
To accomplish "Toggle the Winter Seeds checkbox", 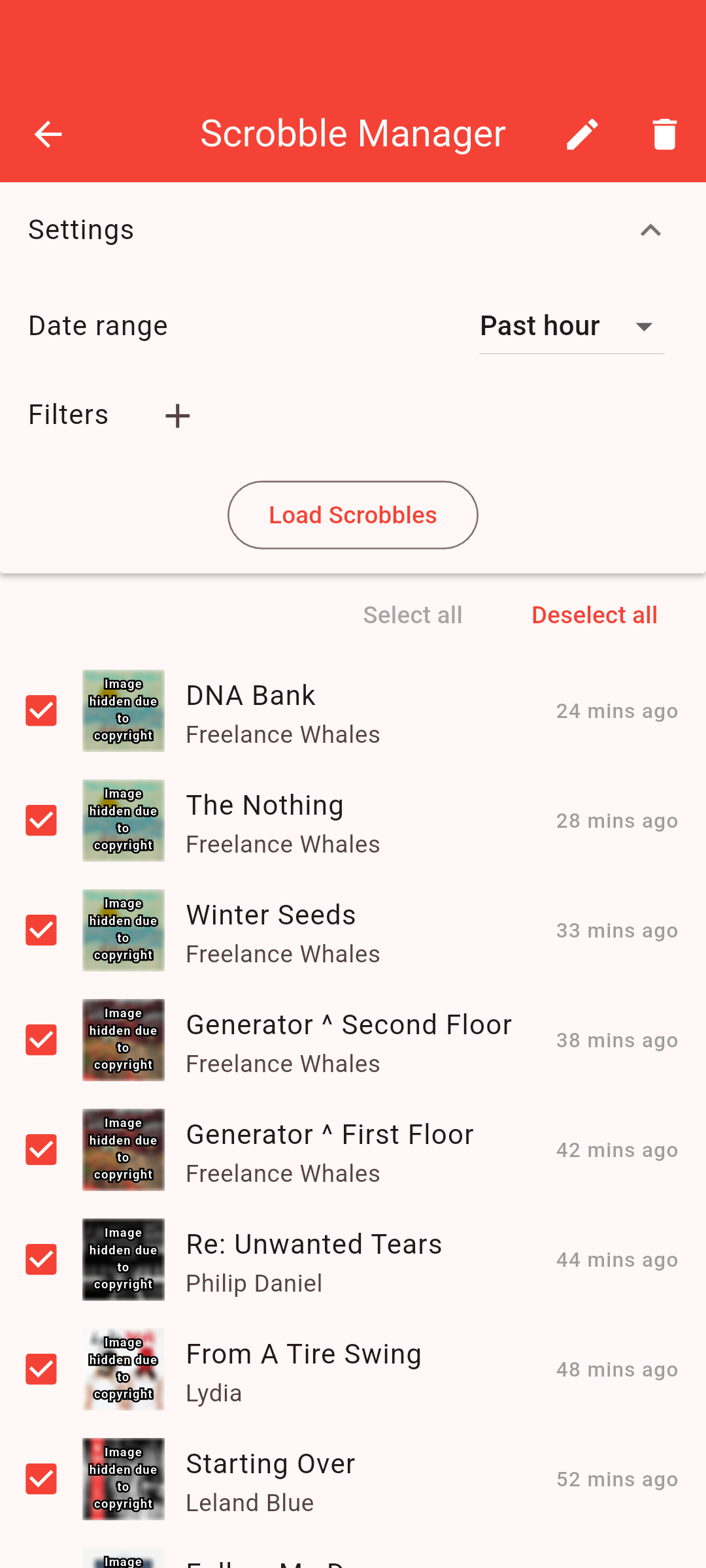I will [41, 930].
